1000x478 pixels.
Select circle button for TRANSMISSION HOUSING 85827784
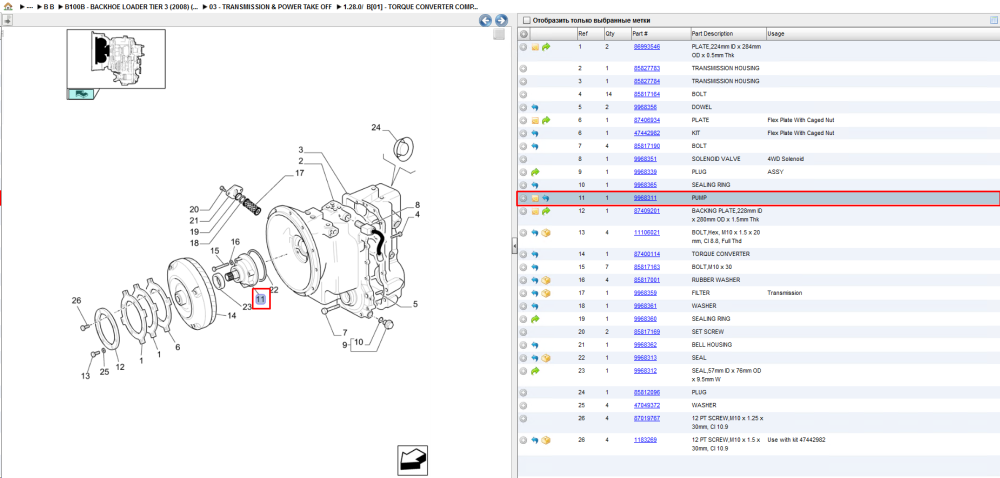click(x=523, y=82)
